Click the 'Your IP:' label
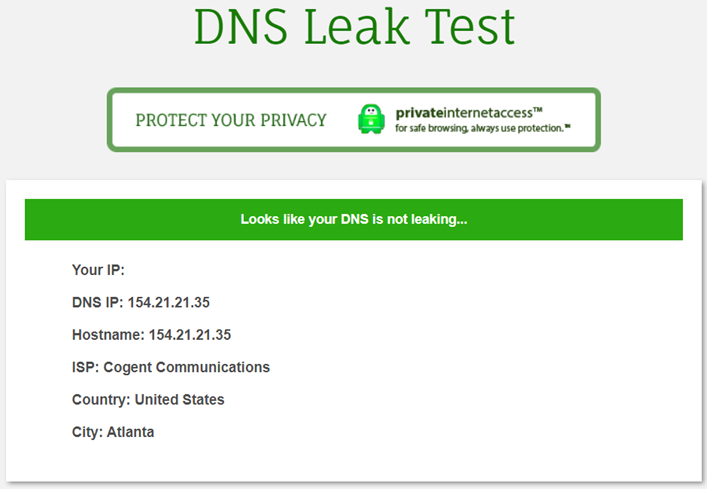The height and width of the screenshot is (489, 707). click(98, 270)
